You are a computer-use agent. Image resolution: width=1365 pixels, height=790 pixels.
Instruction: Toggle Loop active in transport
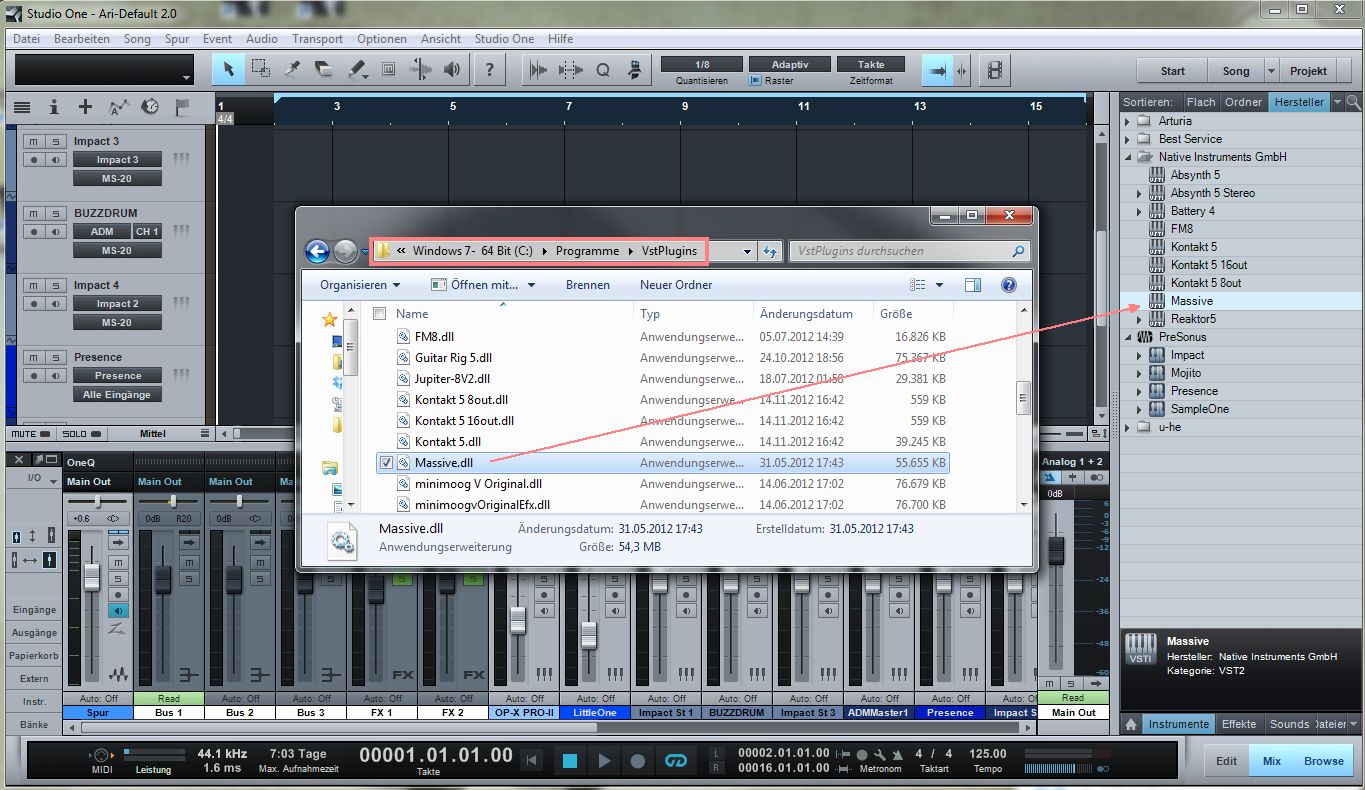tap(676, 761)
